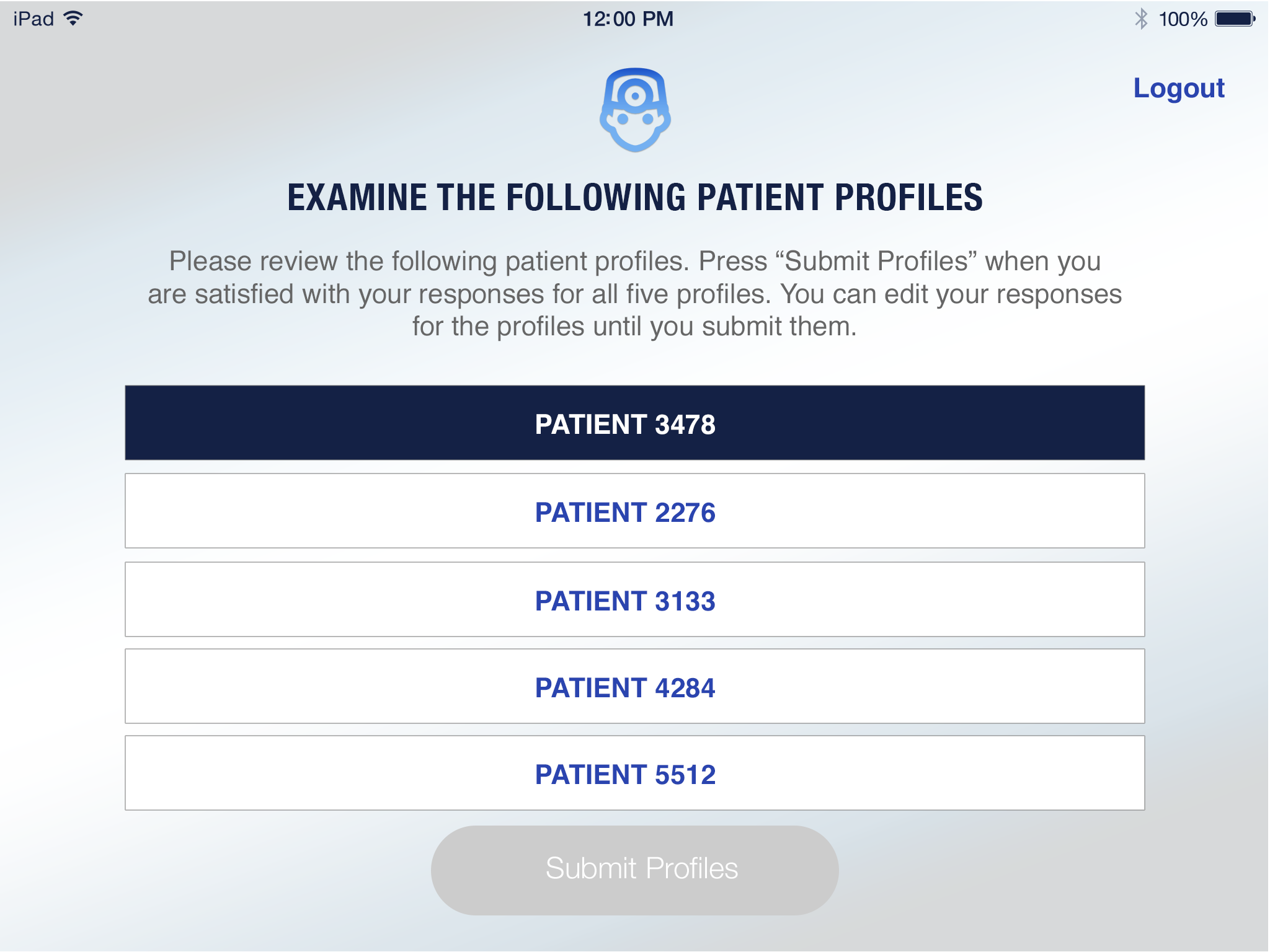This screenshot has height=952, width=1270.
Task: Tap the word EXAMINE in the heading
Action: click(357, 198)
